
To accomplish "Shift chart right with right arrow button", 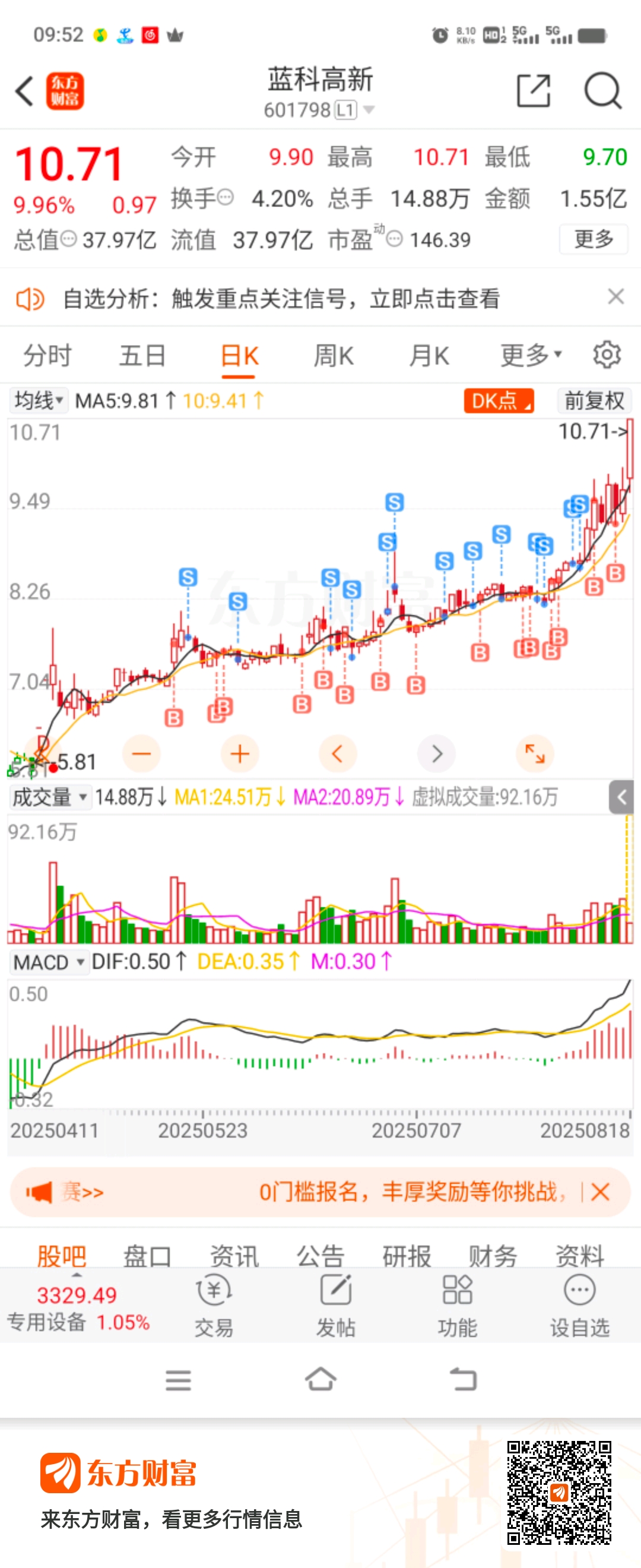I will point(436,753).
